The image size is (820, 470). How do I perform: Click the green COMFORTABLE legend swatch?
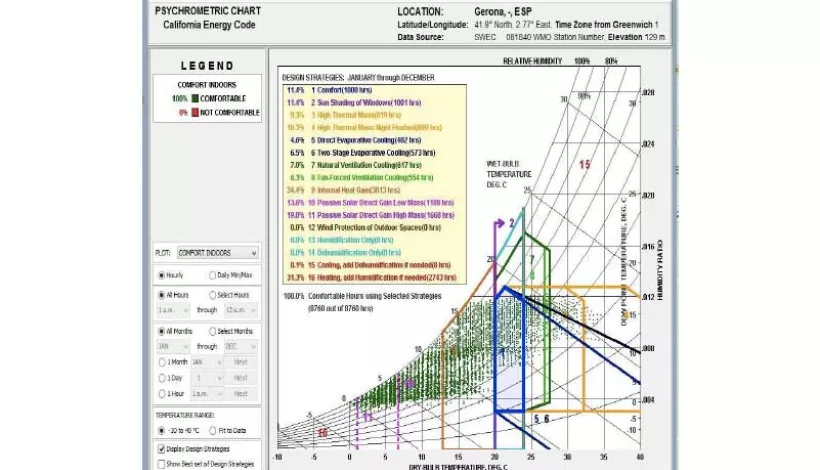(195, 98)
